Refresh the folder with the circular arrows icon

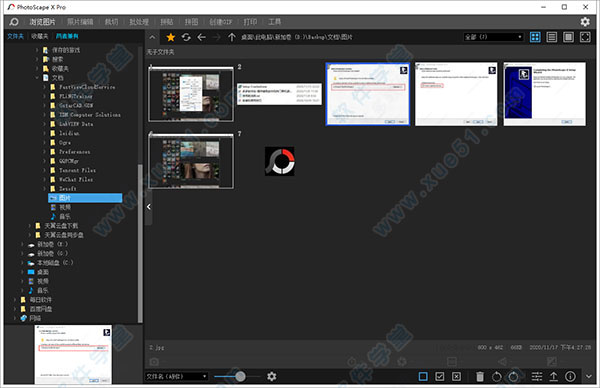(186, 37)
